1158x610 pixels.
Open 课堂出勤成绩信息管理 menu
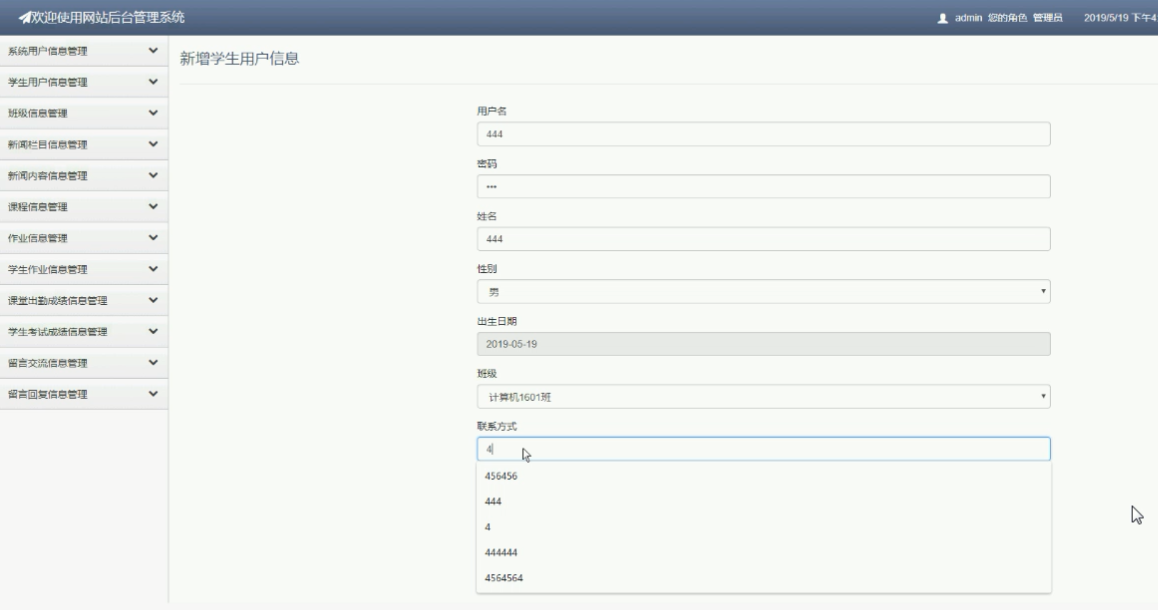point(83,300)
